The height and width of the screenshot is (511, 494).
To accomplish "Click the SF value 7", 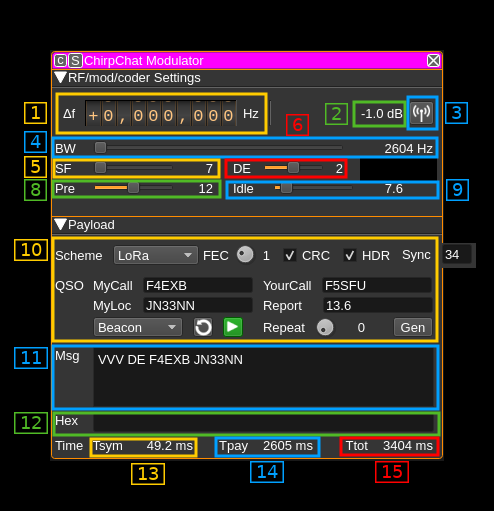I will [209, 169].
